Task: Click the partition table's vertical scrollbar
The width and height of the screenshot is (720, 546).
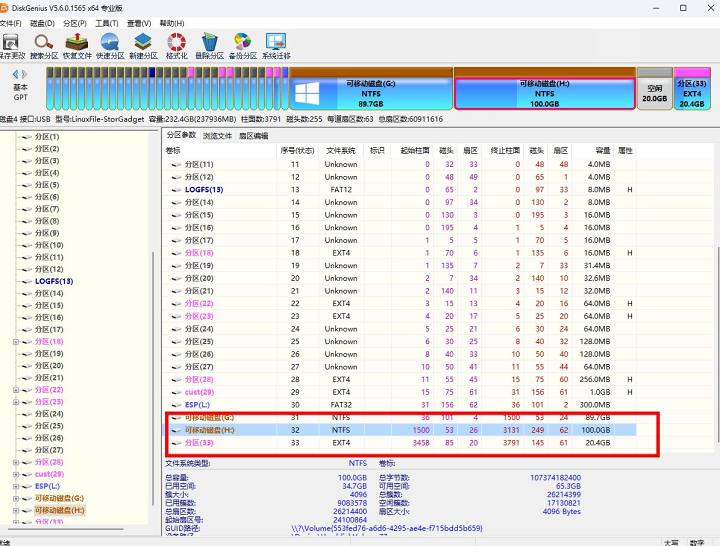Action: point(717,344)
